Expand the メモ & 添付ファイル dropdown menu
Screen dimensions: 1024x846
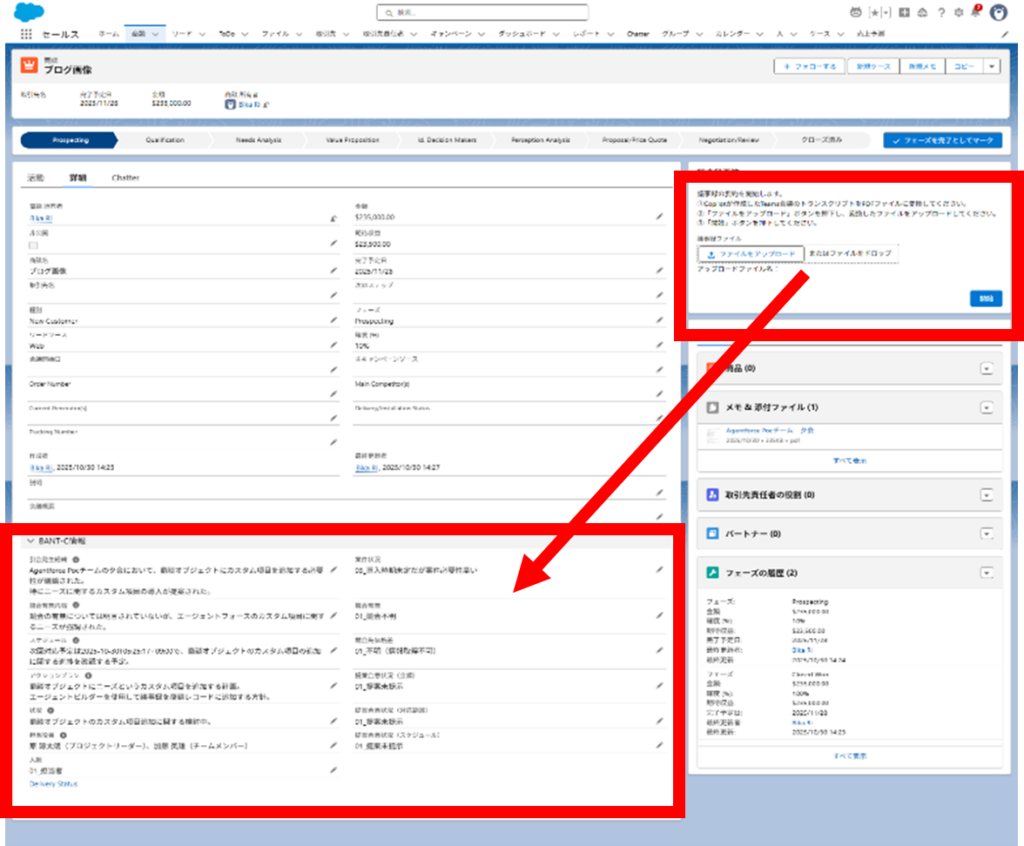(x=986, y=408)
